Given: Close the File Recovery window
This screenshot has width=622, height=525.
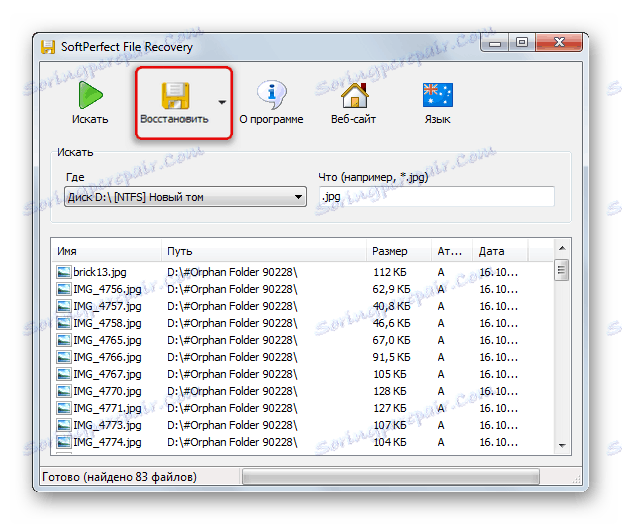Looking at the screenshot, I should (x=559, y=42).
